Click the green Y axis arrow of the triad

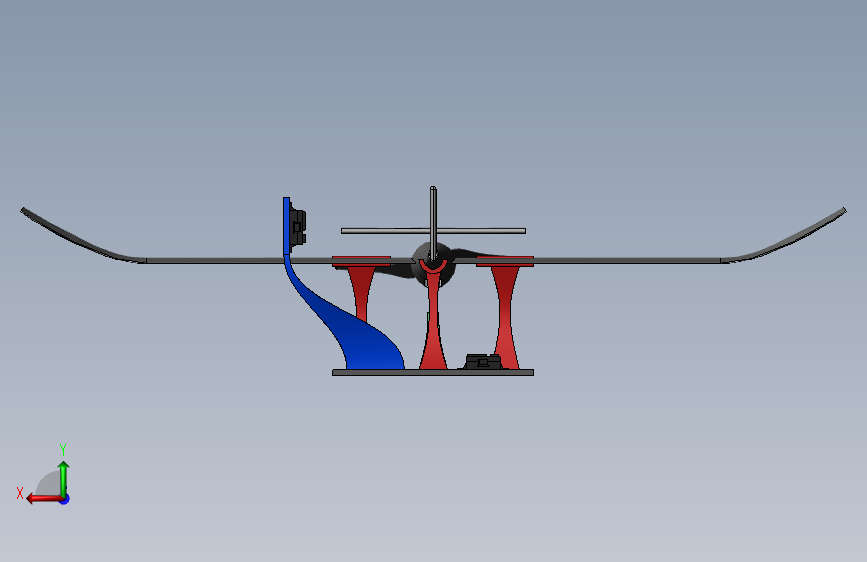pos(64,478)
